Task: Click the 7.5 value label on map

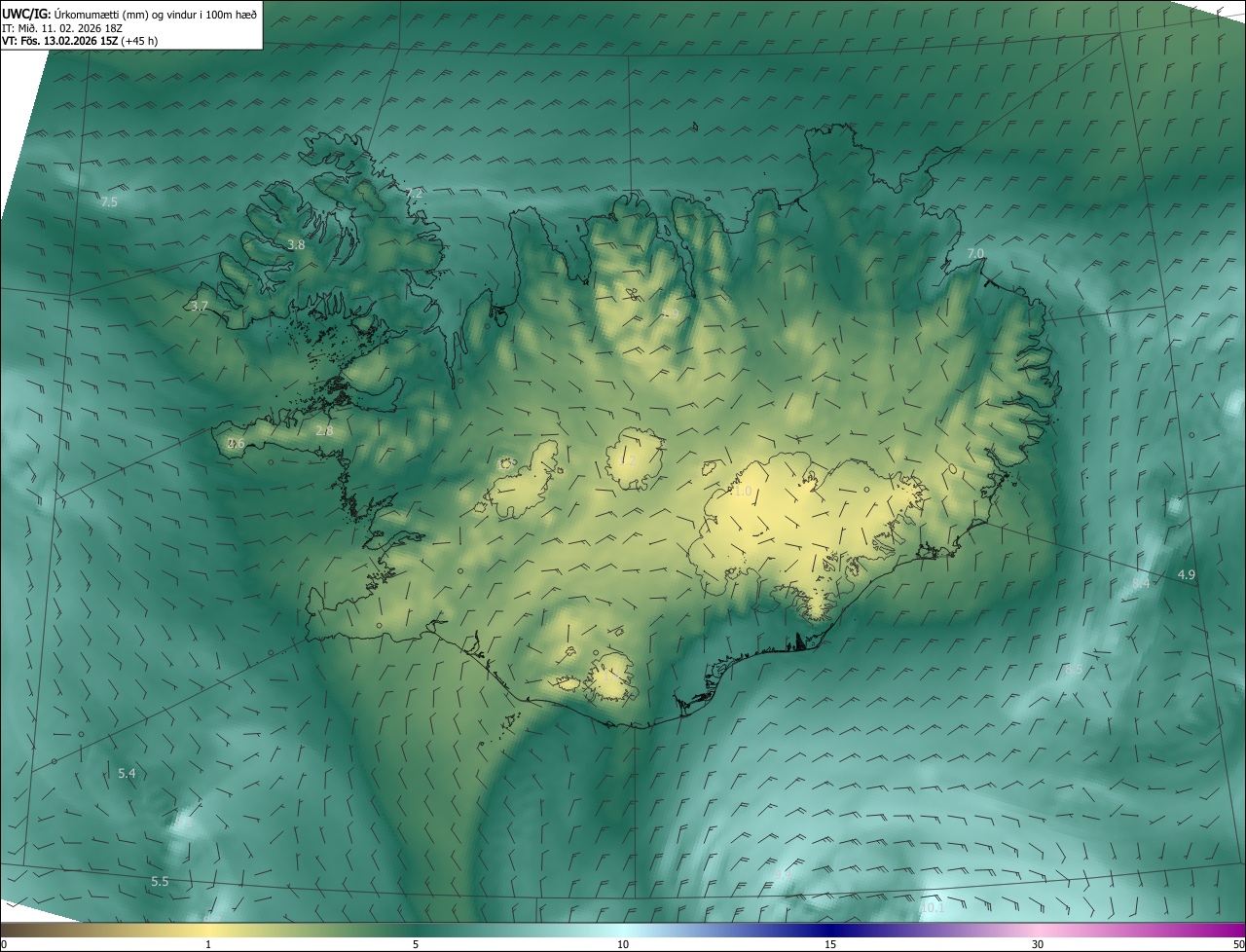Action: tap(109, 201)
